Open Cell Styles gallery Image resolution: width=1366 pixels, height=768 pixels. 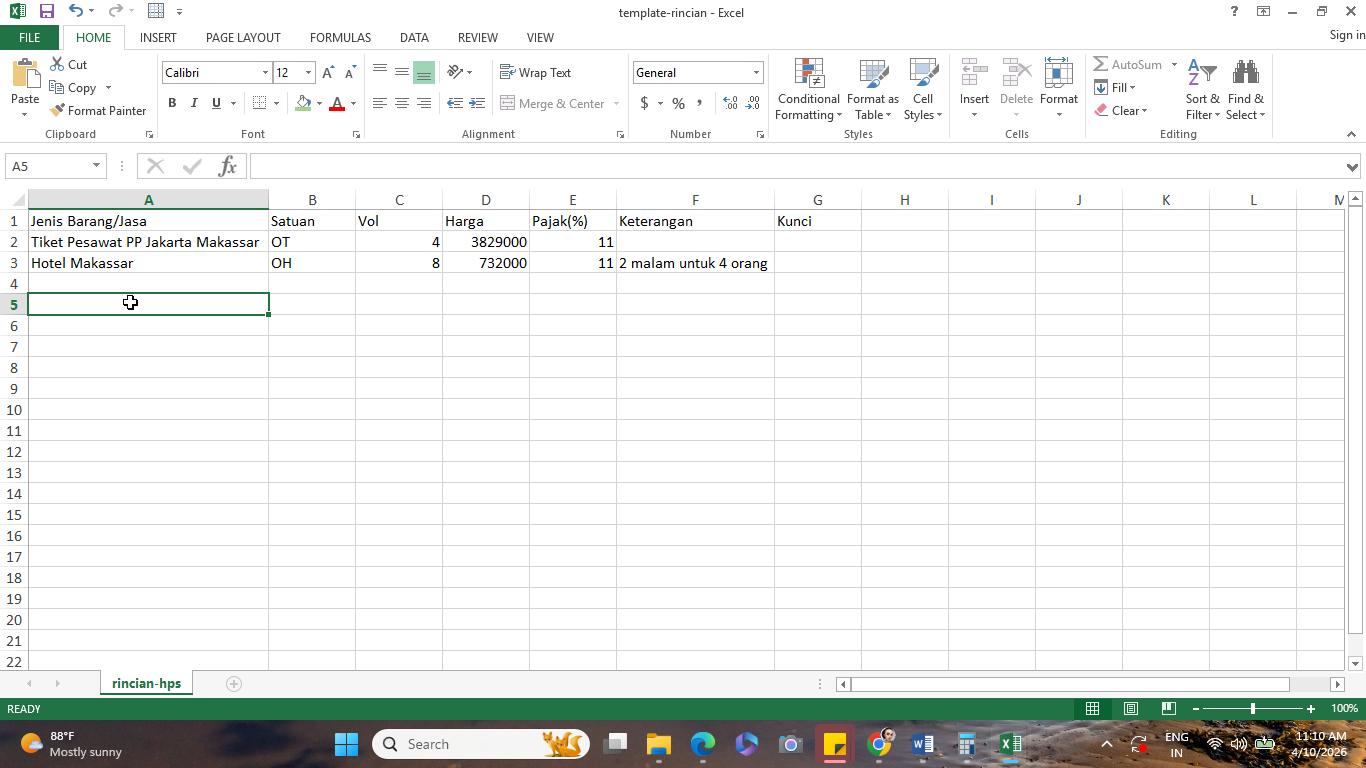923,89
